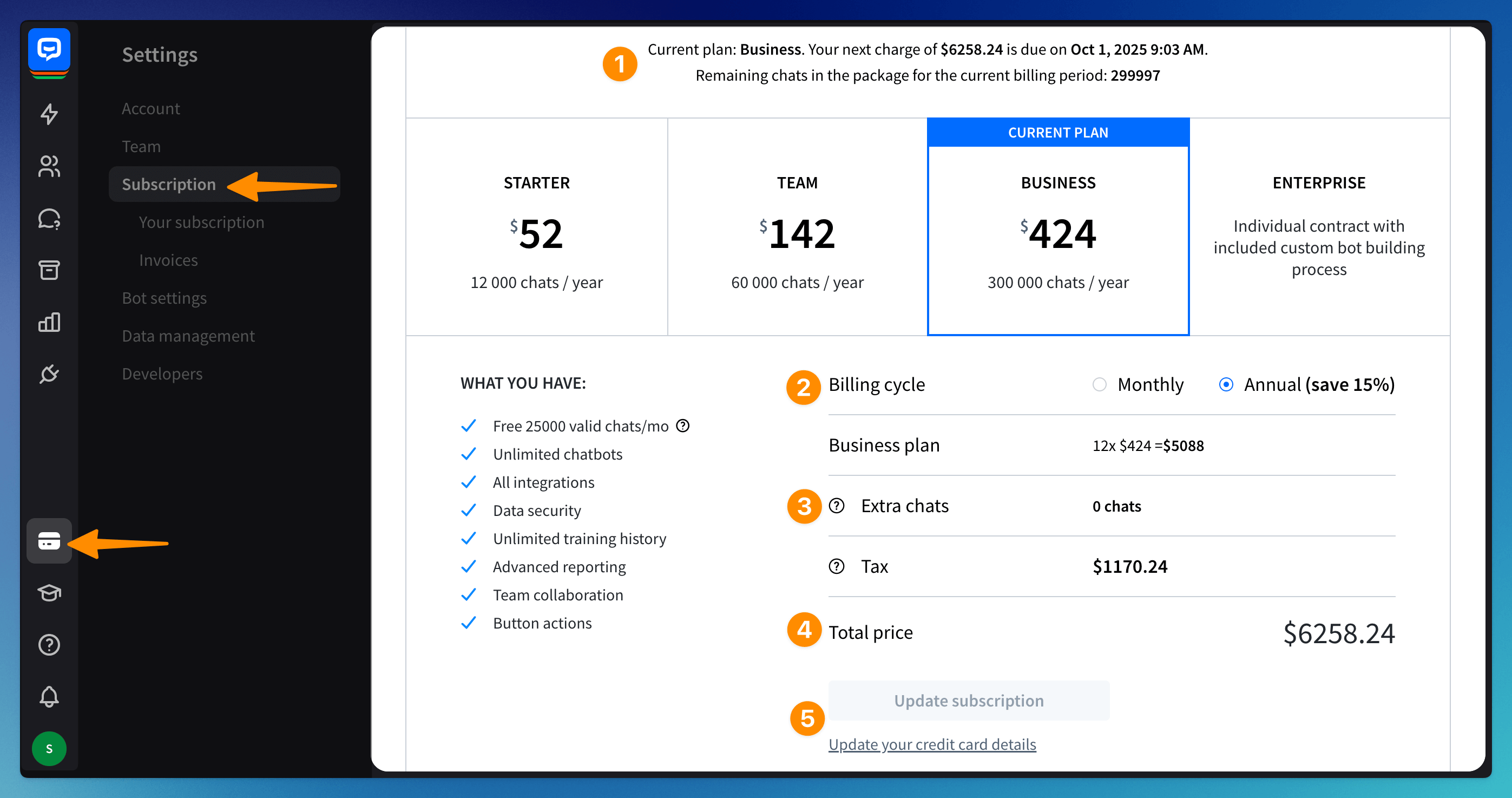Viewport: 1512px width, 798px height.
Task: Open the lightning bolt dashboard icon
Action: 49,114
